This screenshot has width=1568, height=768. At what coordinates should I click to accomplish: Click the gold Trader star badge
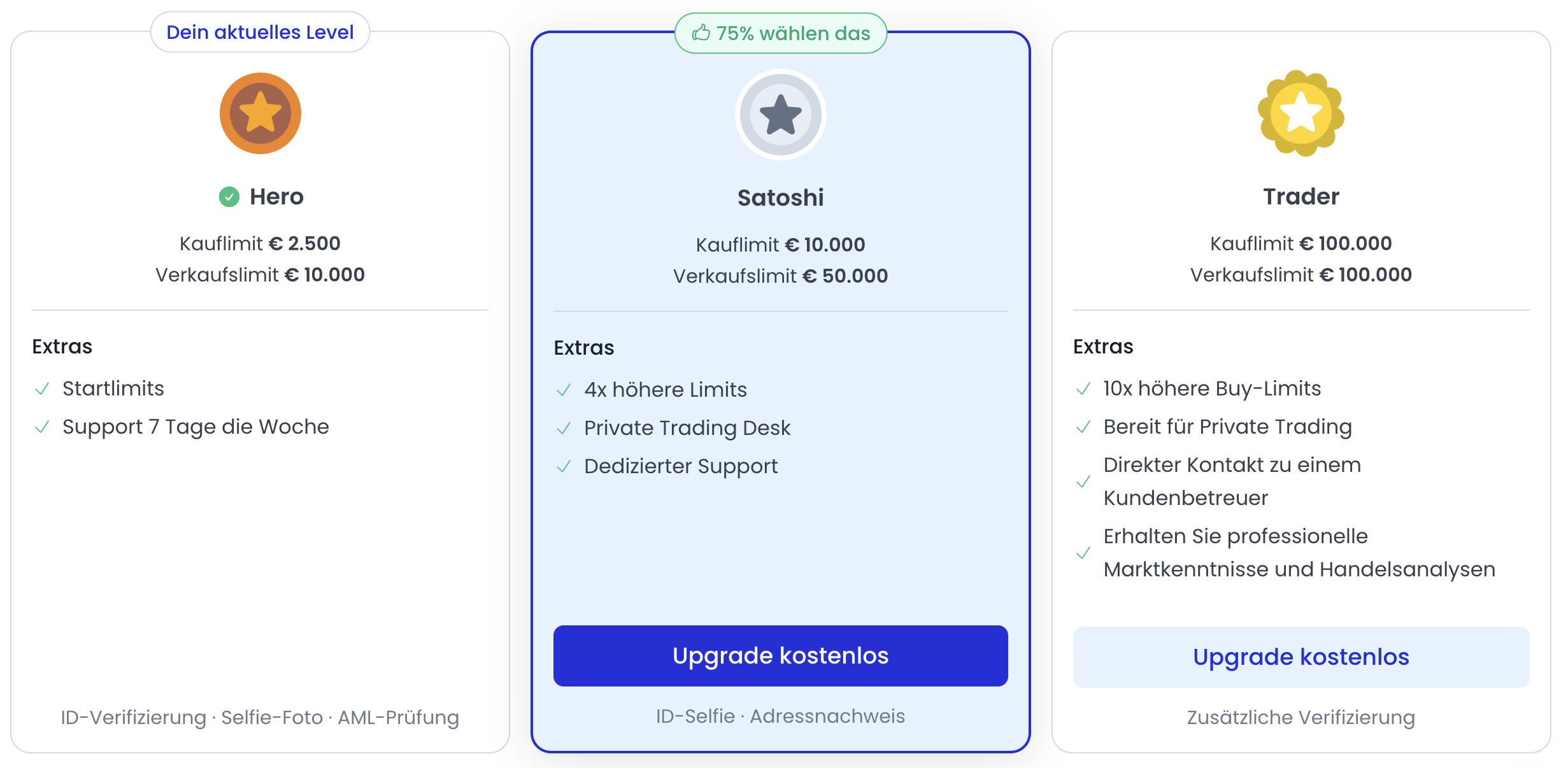(1301, 113)
